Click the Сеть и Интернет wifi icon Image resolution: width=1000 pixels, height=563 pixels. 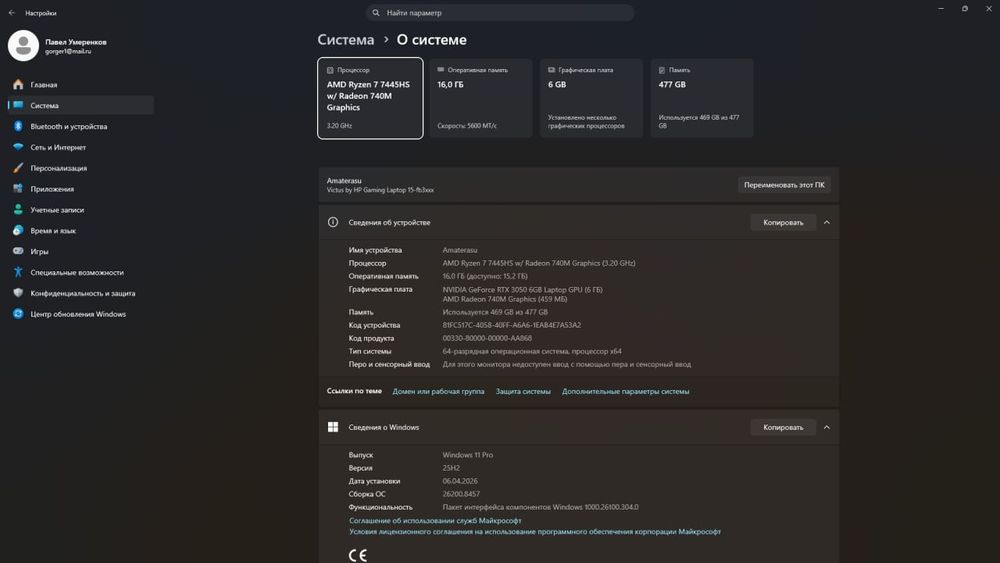point(18,147)
